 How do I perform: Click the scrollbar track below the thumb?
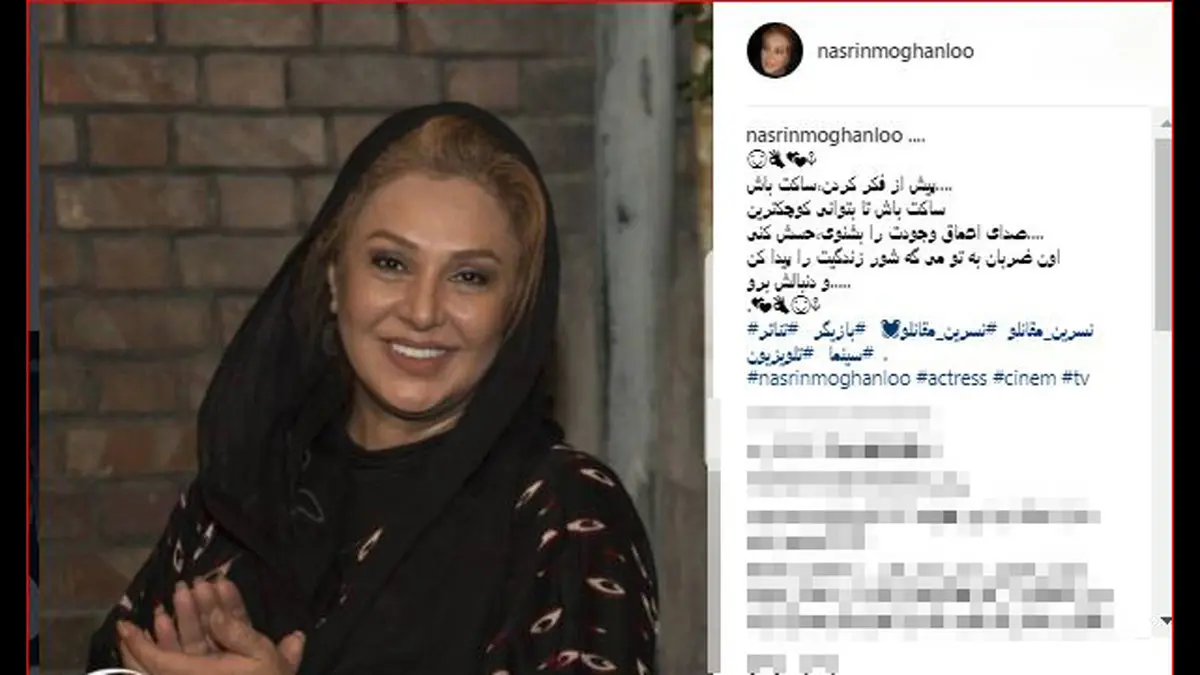(x=1162, y=470)
